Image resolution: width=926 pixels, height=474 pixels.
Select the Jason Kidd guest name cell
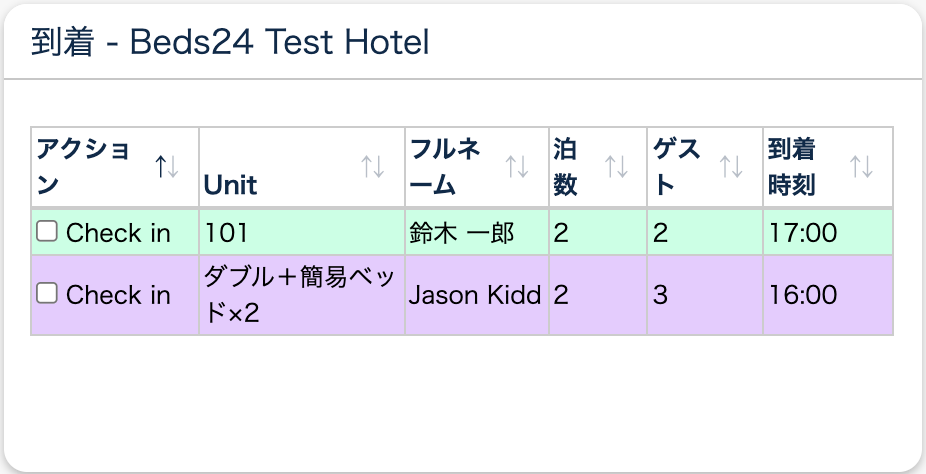pos(475,295)
